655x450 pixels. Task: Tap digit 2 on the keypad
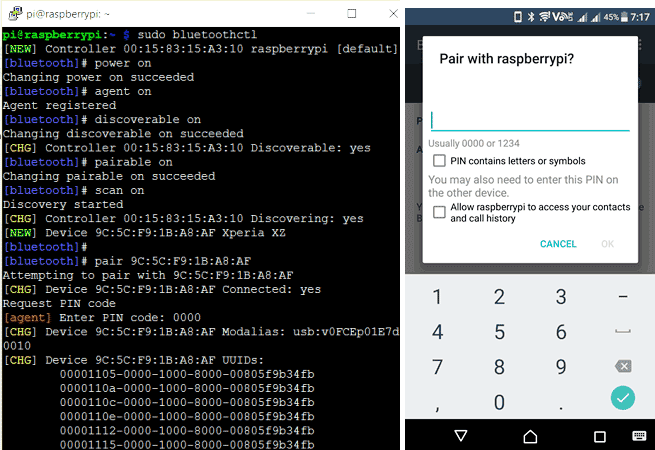point(499,297)
